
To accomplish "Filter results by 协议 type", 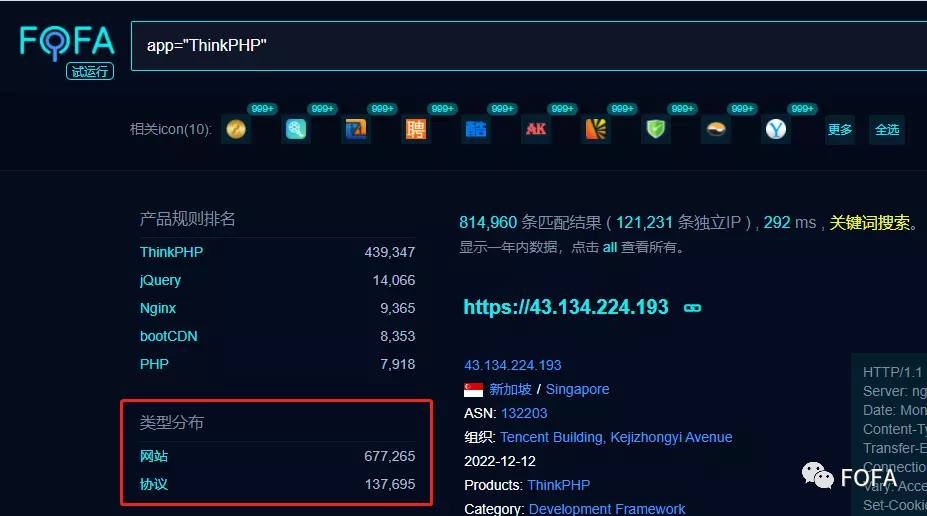I will 154,484.
